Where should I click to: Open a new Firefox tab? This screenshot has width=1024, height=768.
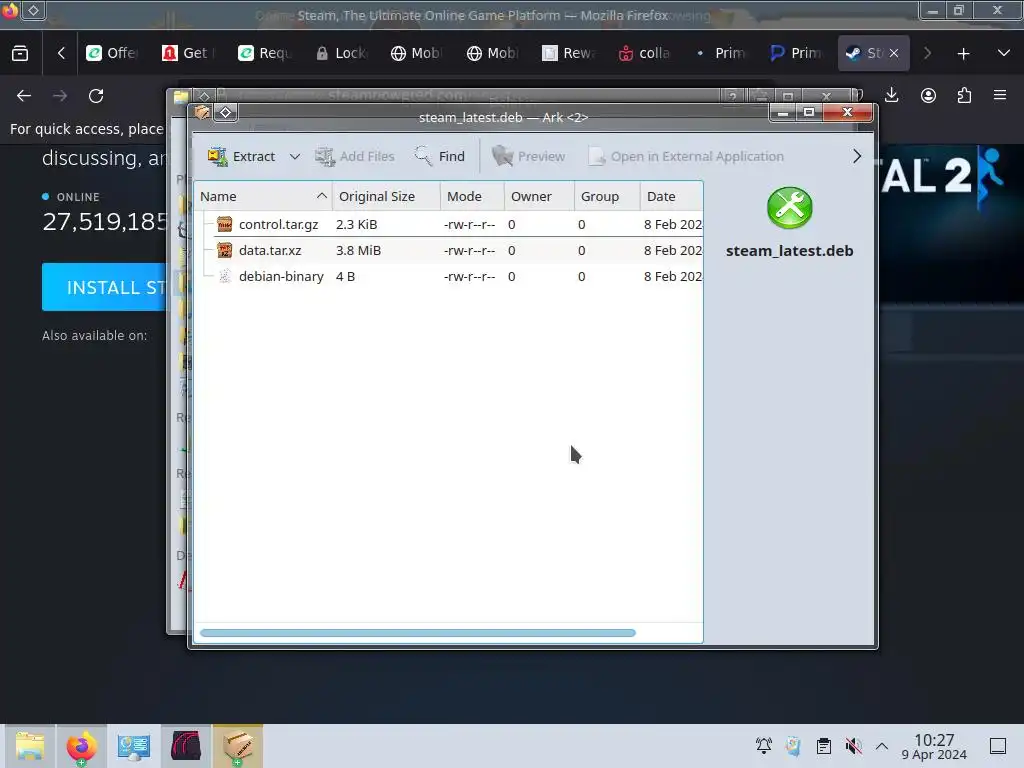click(x=963, y=54)
